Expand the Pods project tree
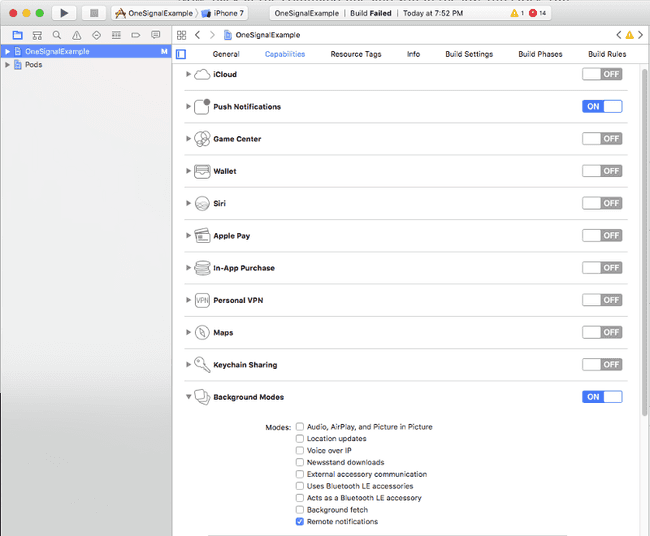 pyautogui.click(x=7, y=65)
